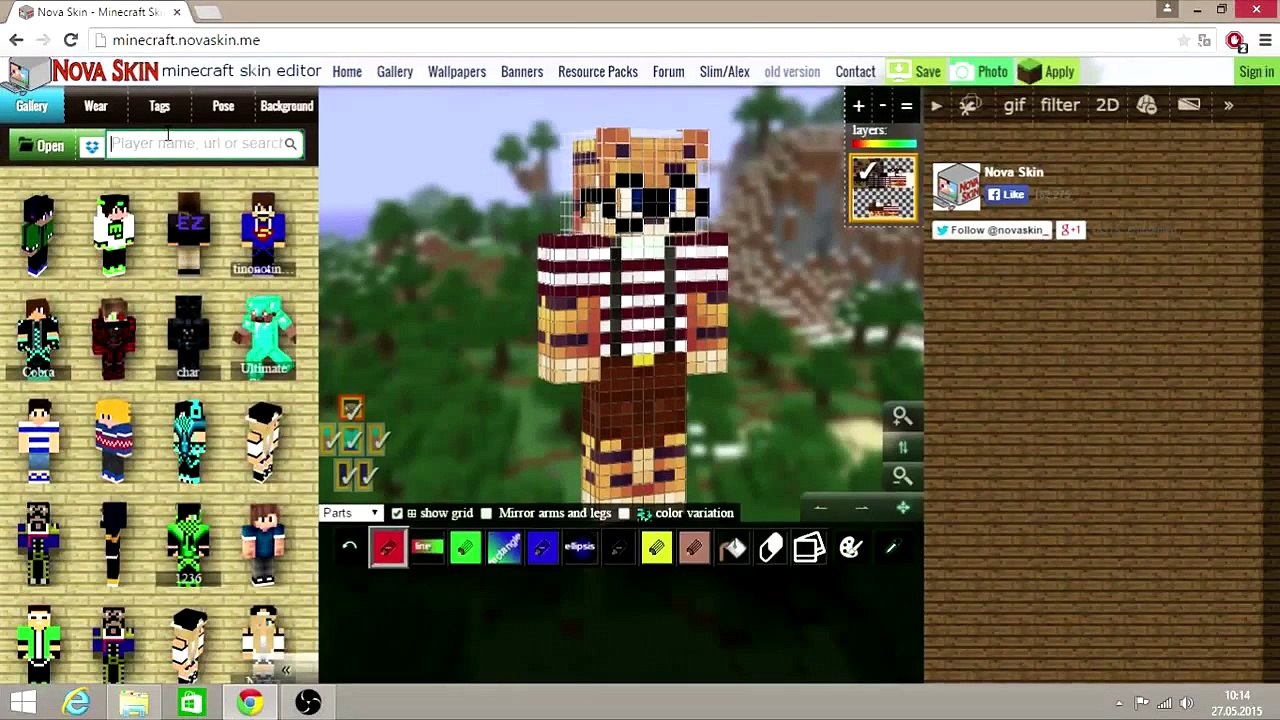Image resolution: width=1280 pixels, height=720 pixels.
Task: Enable color variation checkbox
Action: [x=624, y=513]
